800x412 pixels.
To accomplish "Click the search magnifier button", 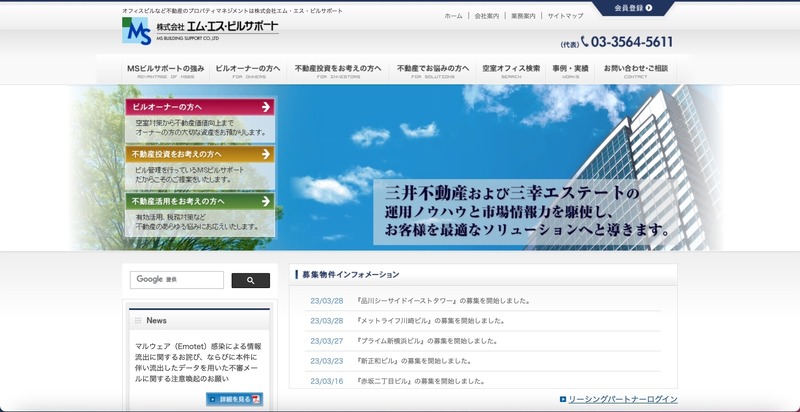I will point(250,281).
